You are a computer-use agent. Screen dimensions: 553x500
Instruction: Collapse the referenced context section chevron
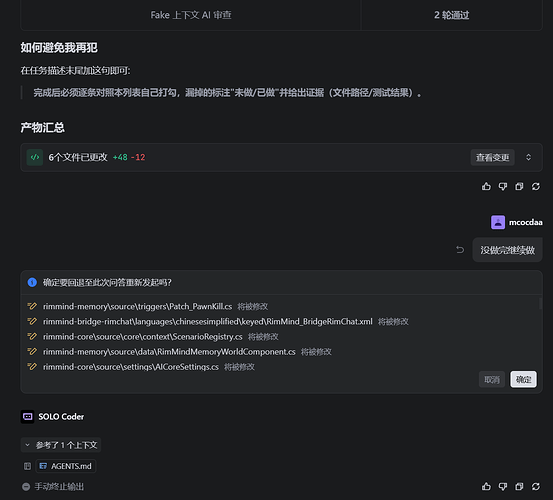(28, 445)
